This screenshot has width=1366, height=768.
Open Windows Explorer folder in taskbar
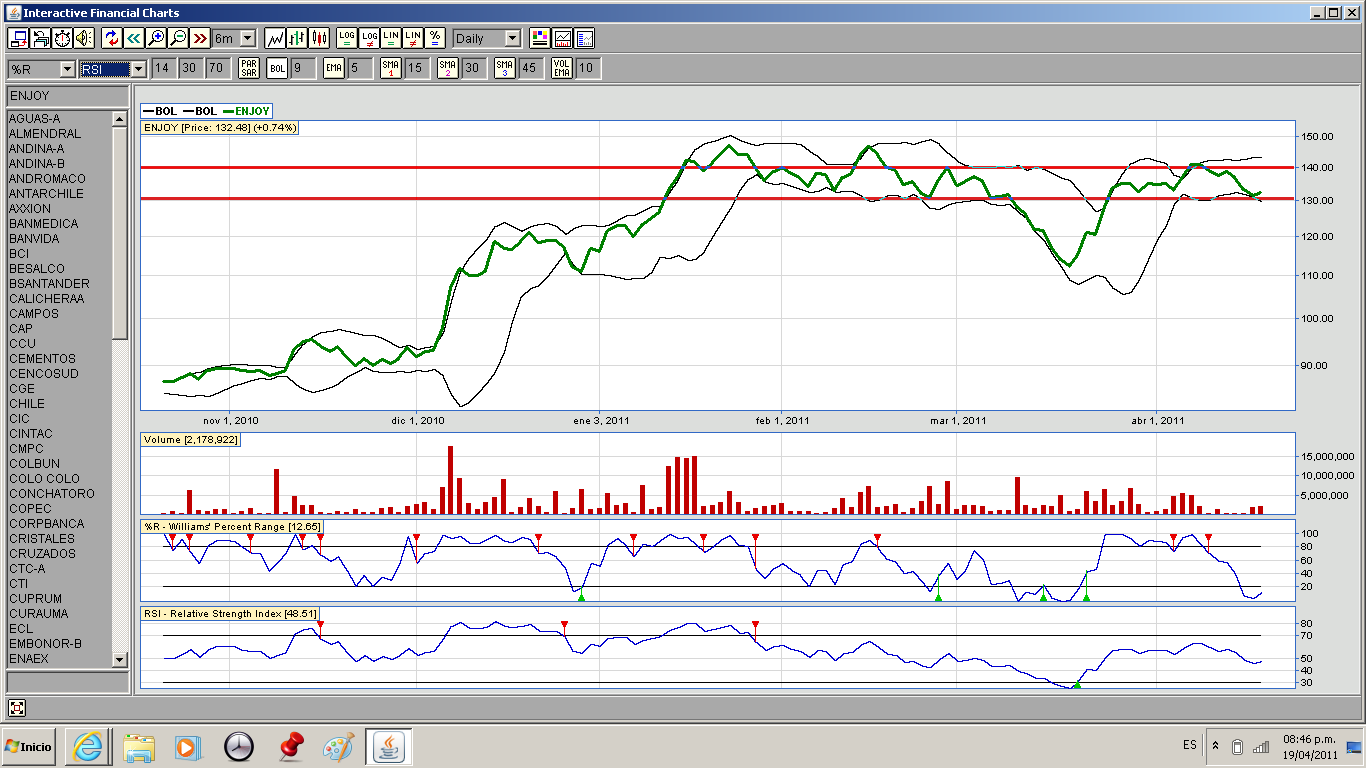click(139, 746)
